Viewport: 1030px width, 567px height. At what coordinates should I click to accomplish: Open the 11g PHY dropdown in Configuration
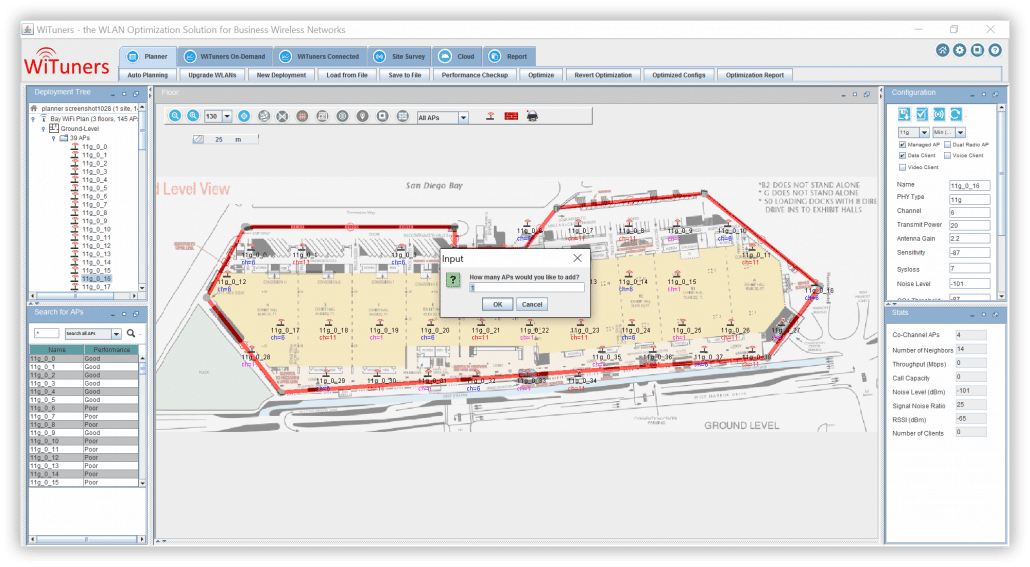924,133
